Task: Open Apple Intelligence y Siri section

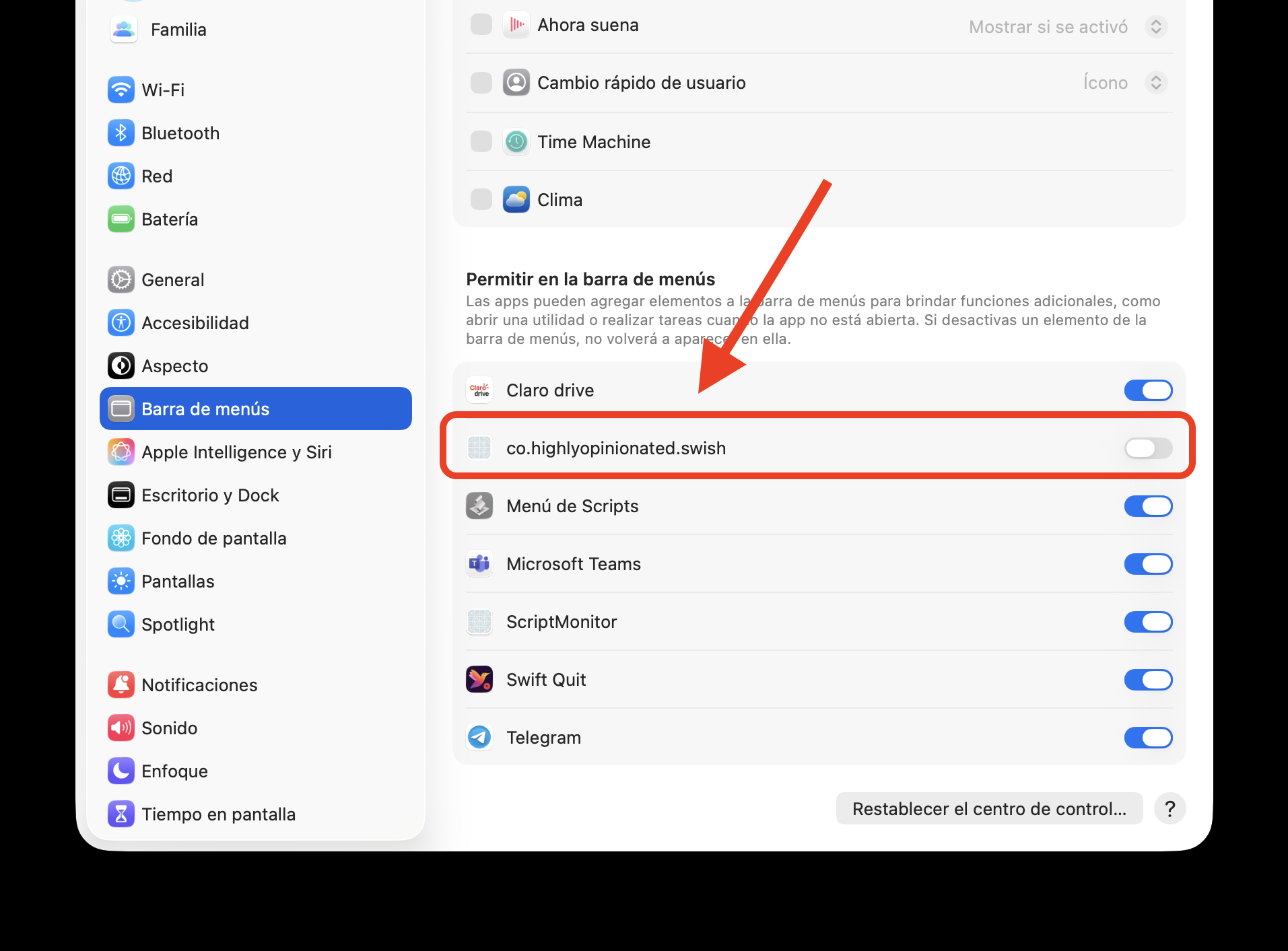Action: [256, 452]
